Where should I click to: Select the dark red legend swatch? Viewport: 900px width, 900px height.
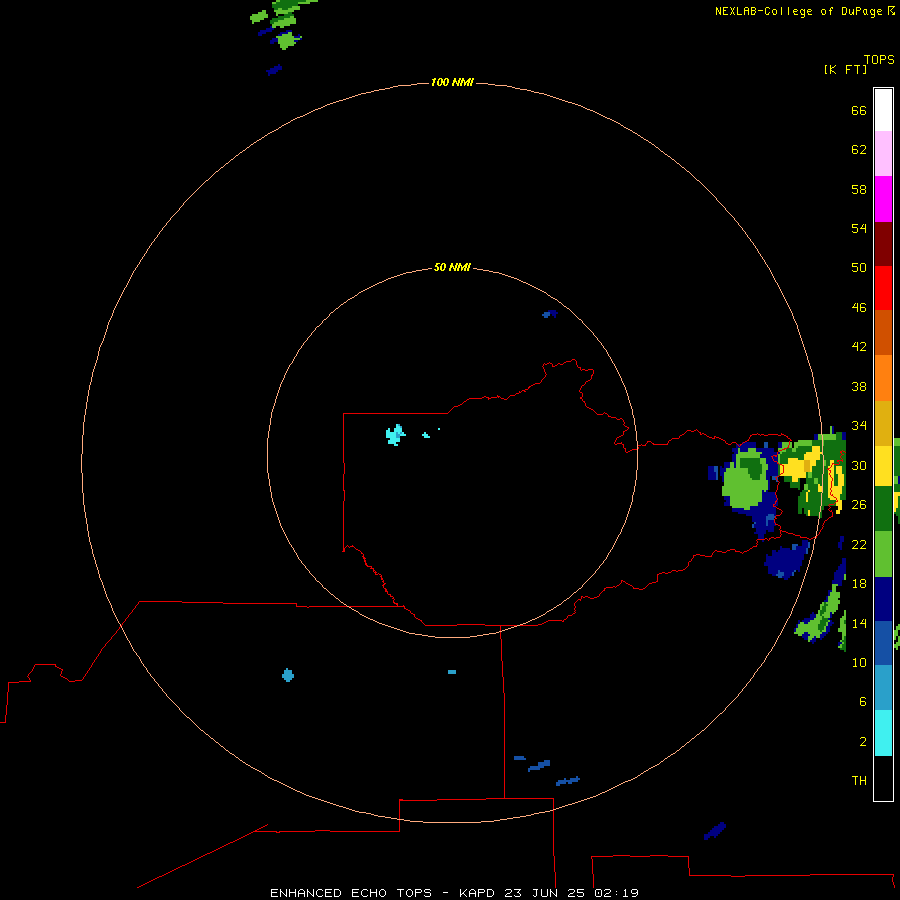(x=883, y=243)
